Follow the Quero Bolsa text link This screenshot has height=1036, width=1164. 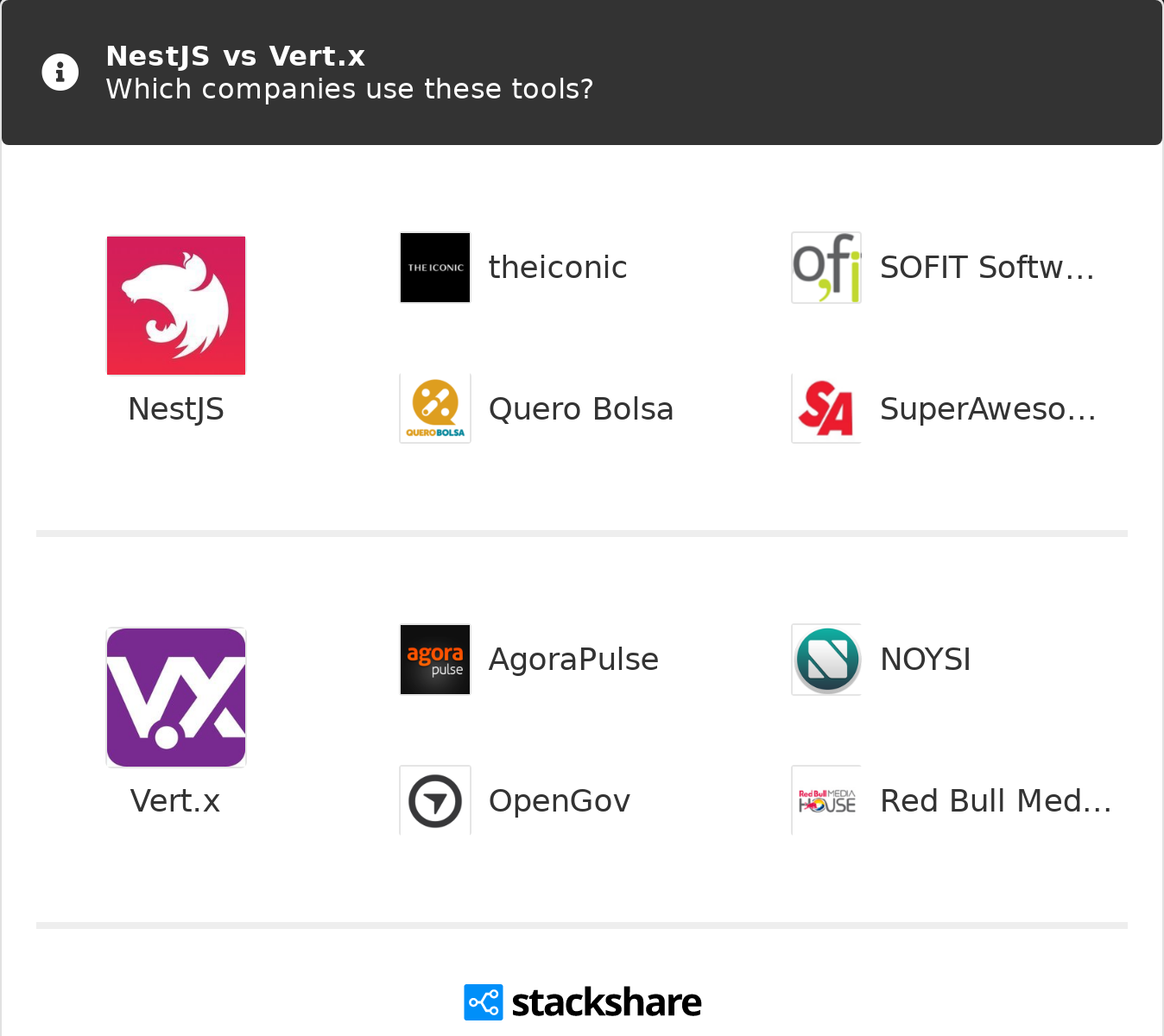[580, 409]
